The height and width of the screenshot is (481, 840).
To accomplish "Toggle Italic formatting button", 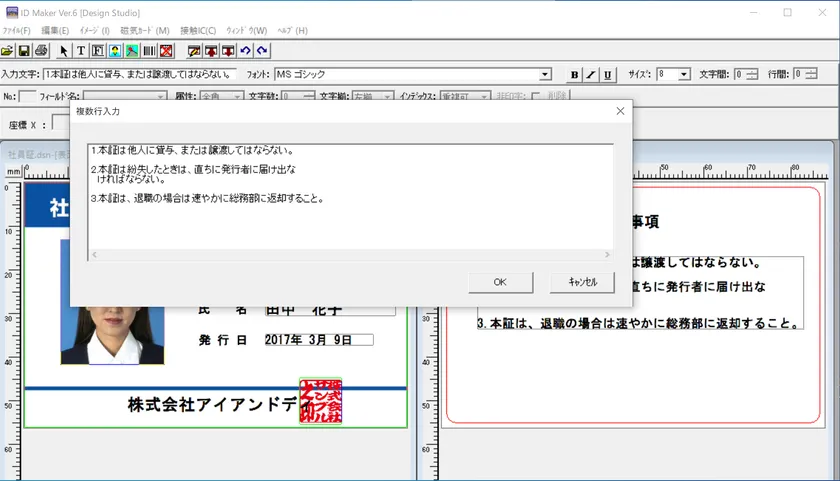I will pos(590,74).
